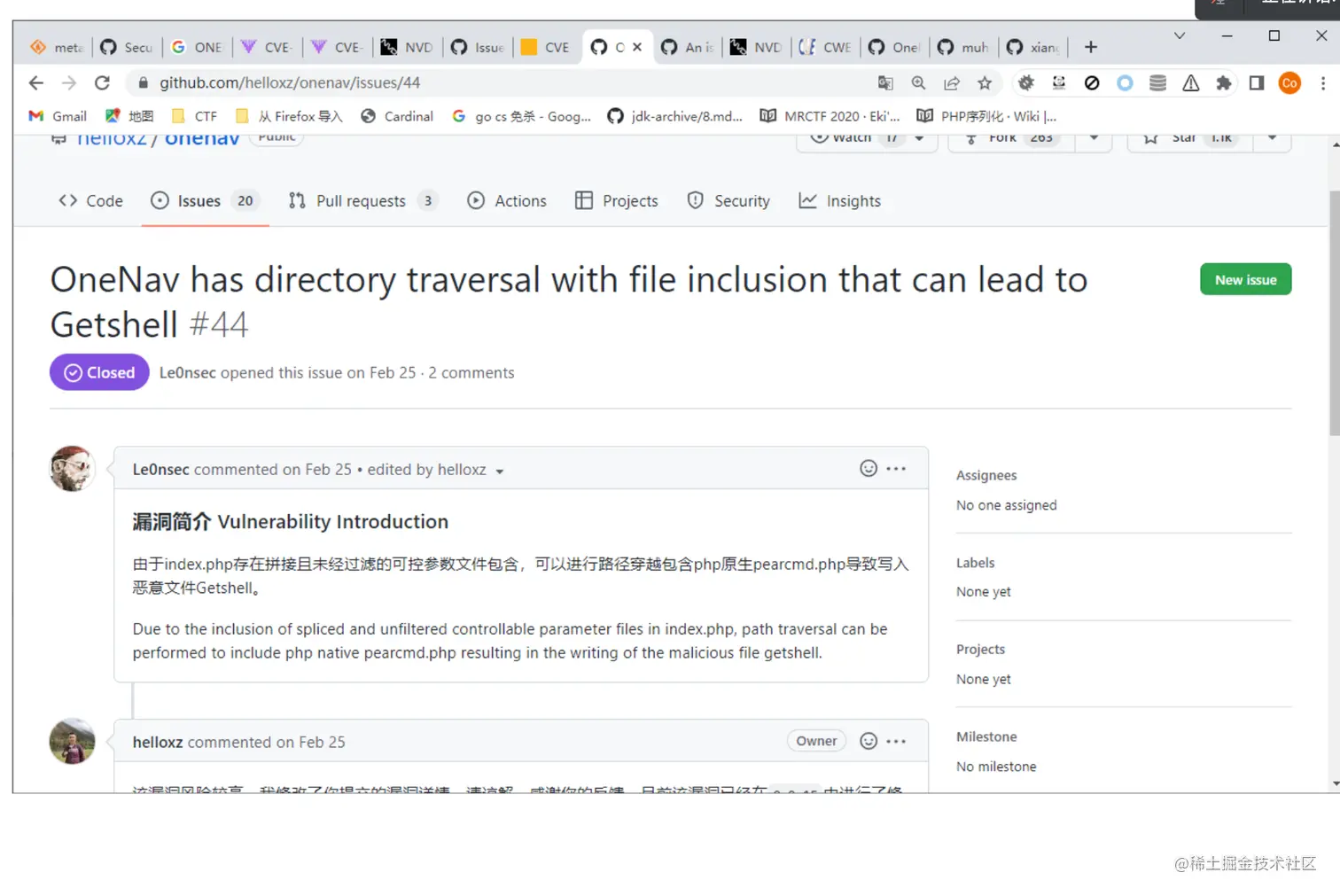This screenshot has height=896, width=1340.
Task: Open the Projects tab
Action: coord(617,201)
